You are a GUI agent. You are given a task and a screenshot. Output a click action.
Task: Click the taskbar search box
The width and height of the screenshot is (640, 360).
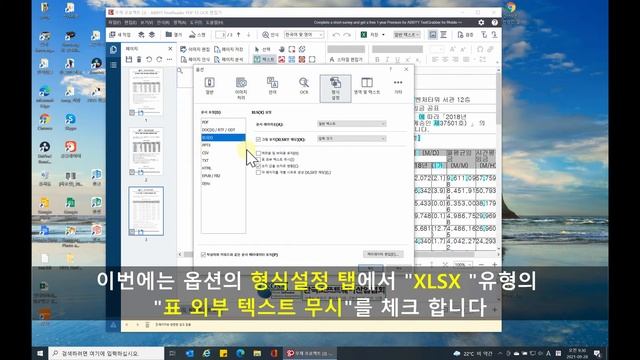click(106, 353)
